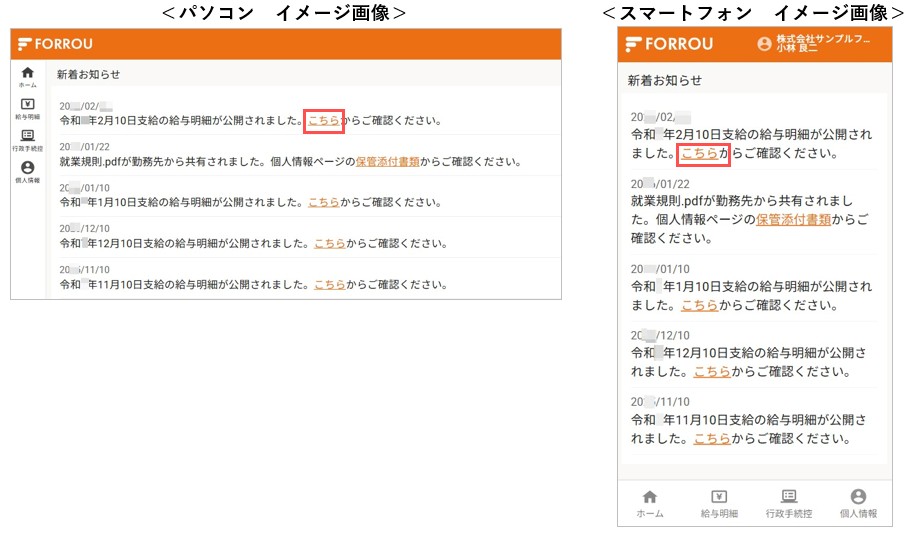Open こちら link for 1月10日 payslip on smartphone

700,305
